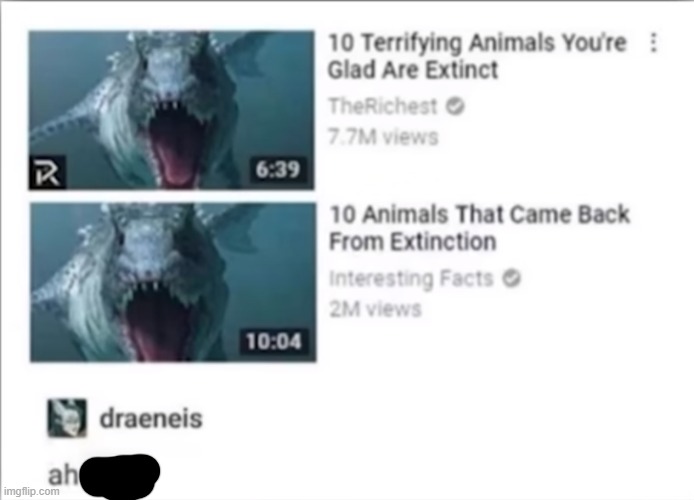Viewport: 694px width, 500px height.
Task: Click the imgflip.com watermark
Action: pos(31,491)
